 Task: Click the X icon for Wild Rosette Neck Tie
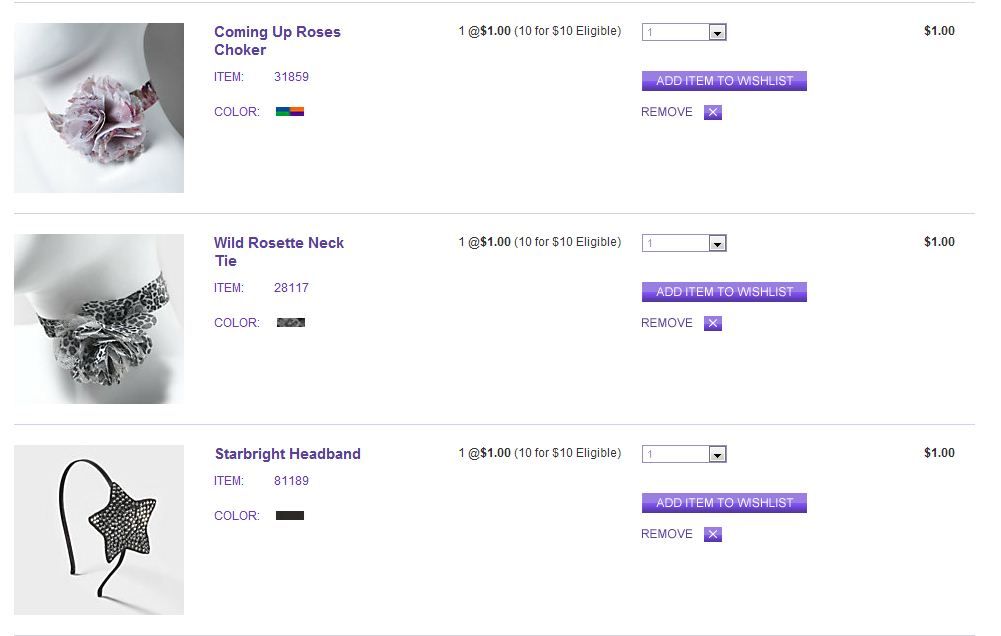click(x=712, y=324)
